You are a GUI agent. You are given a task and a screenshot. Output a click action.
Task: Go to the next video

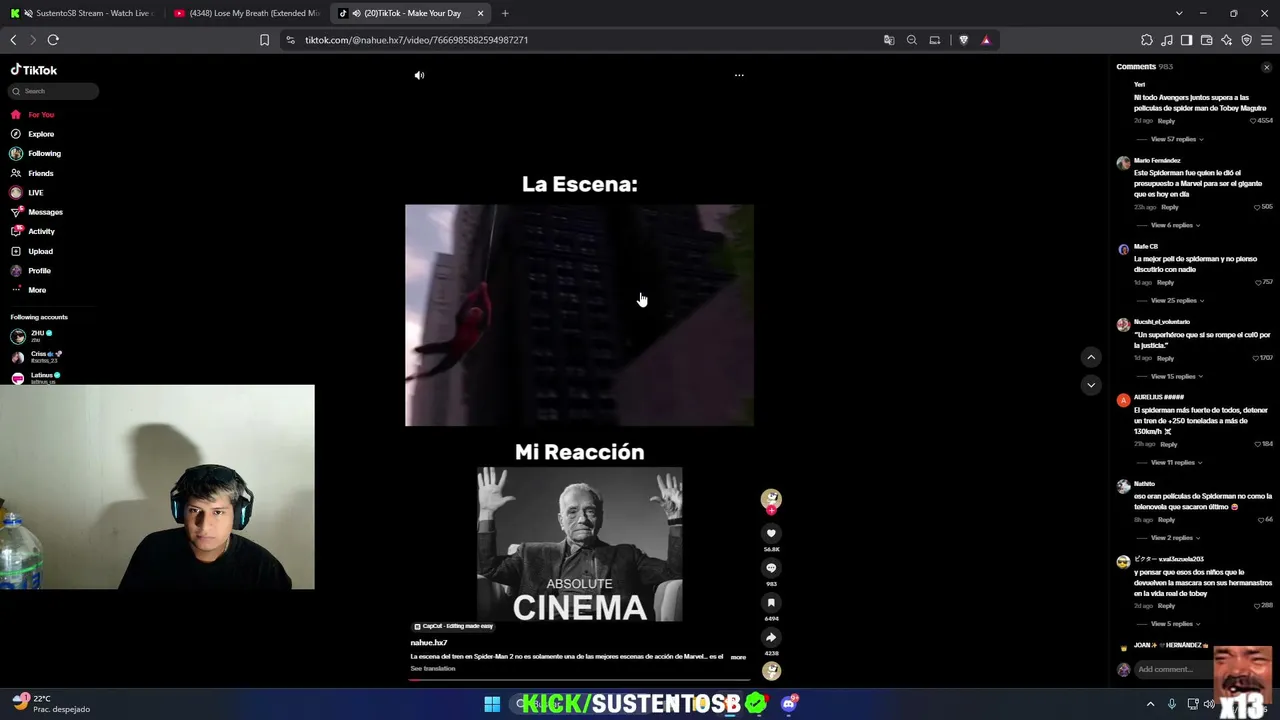coord(1091,385)
